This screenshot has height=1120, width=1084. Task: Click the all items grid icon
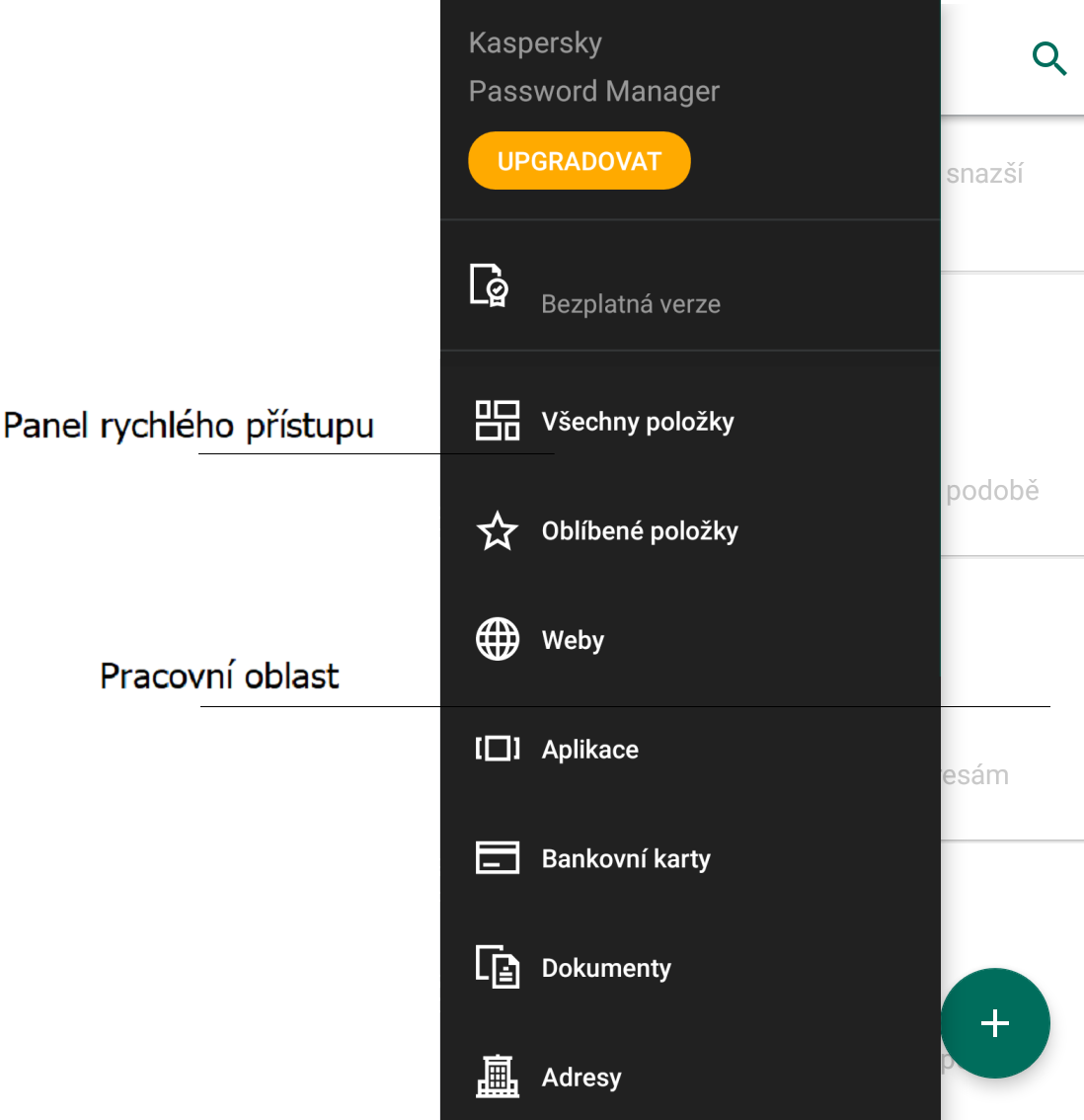pyautogui.click(x=498, y=421)
